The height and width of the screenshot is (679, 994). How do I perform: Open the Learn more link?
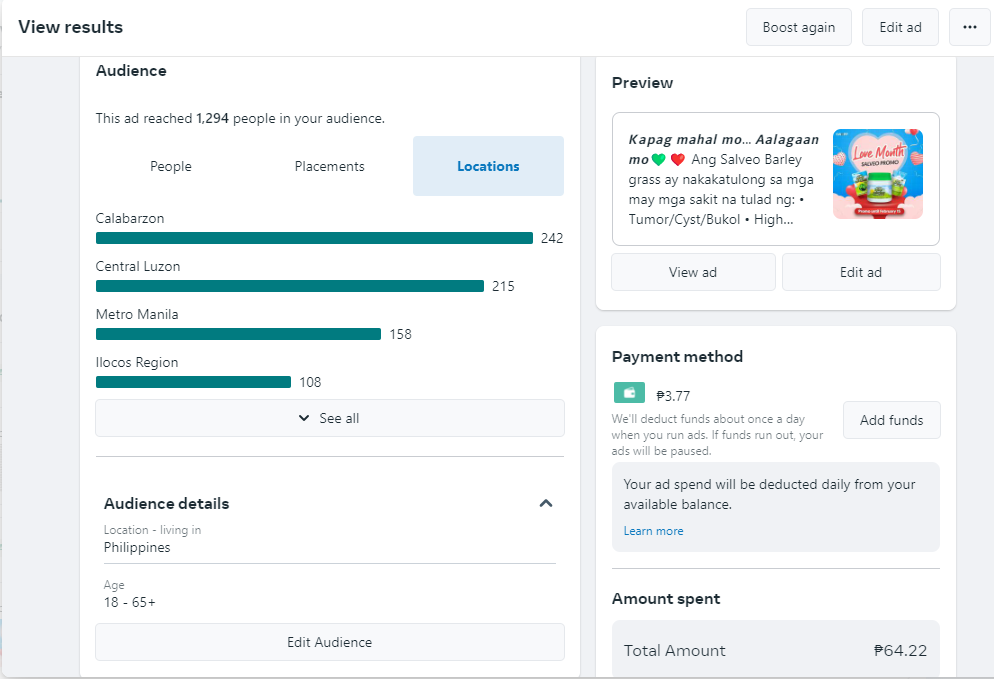[653, 531]
